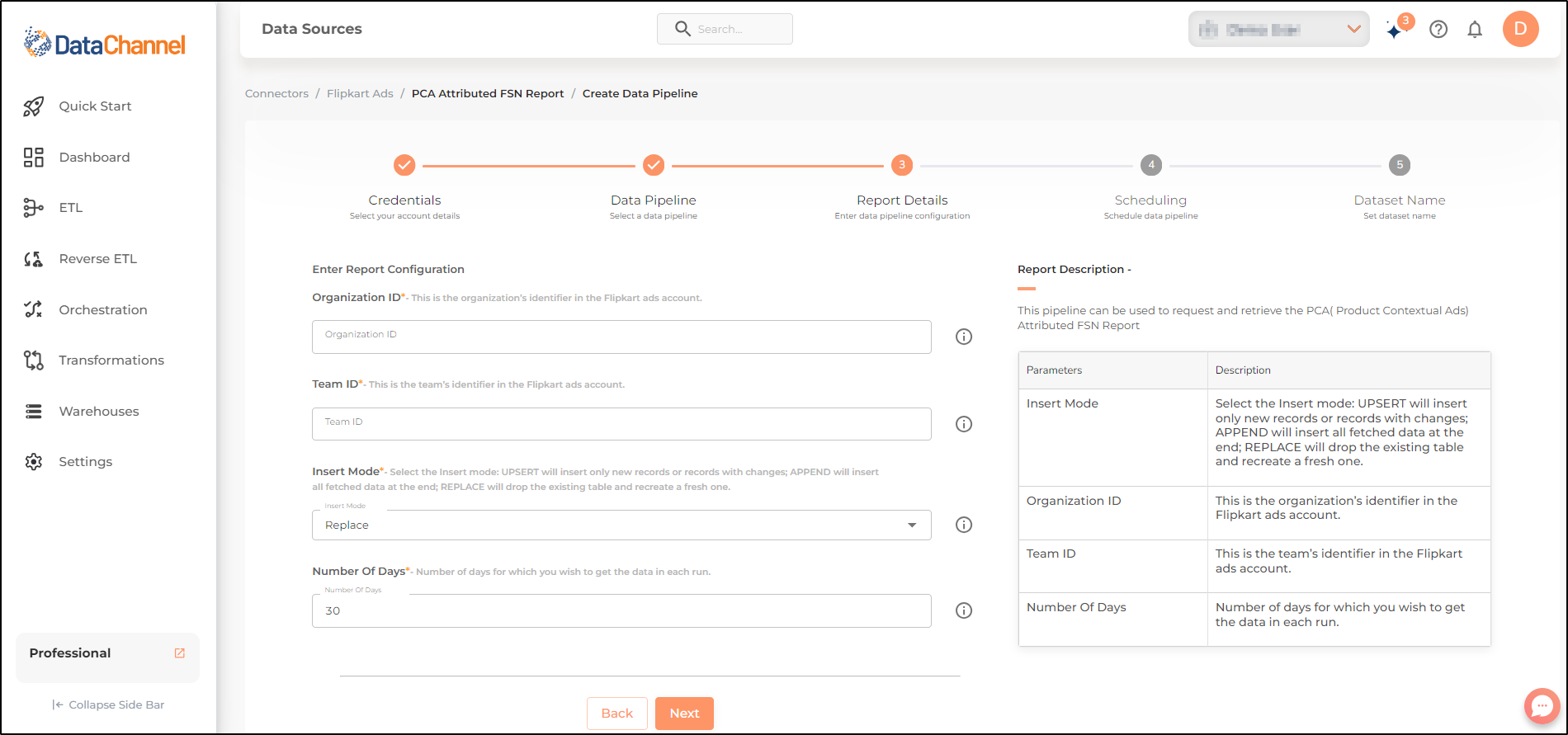The height and width of the screenshot is (735, 1568).
Task: Select the ETL pipeline icon
Action: (34, 208)
